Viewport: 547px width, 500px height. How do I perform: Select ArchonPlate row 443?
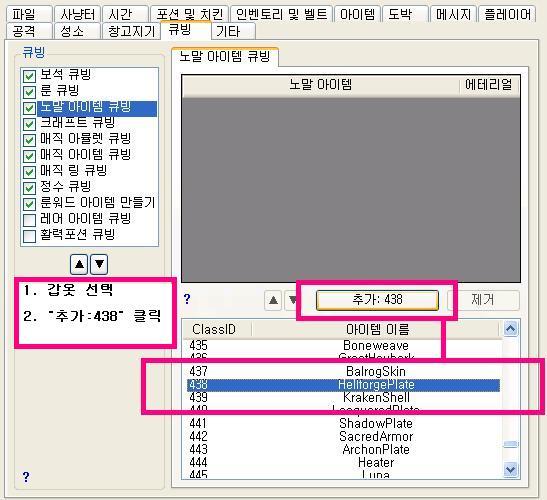[x=343, y=449]
